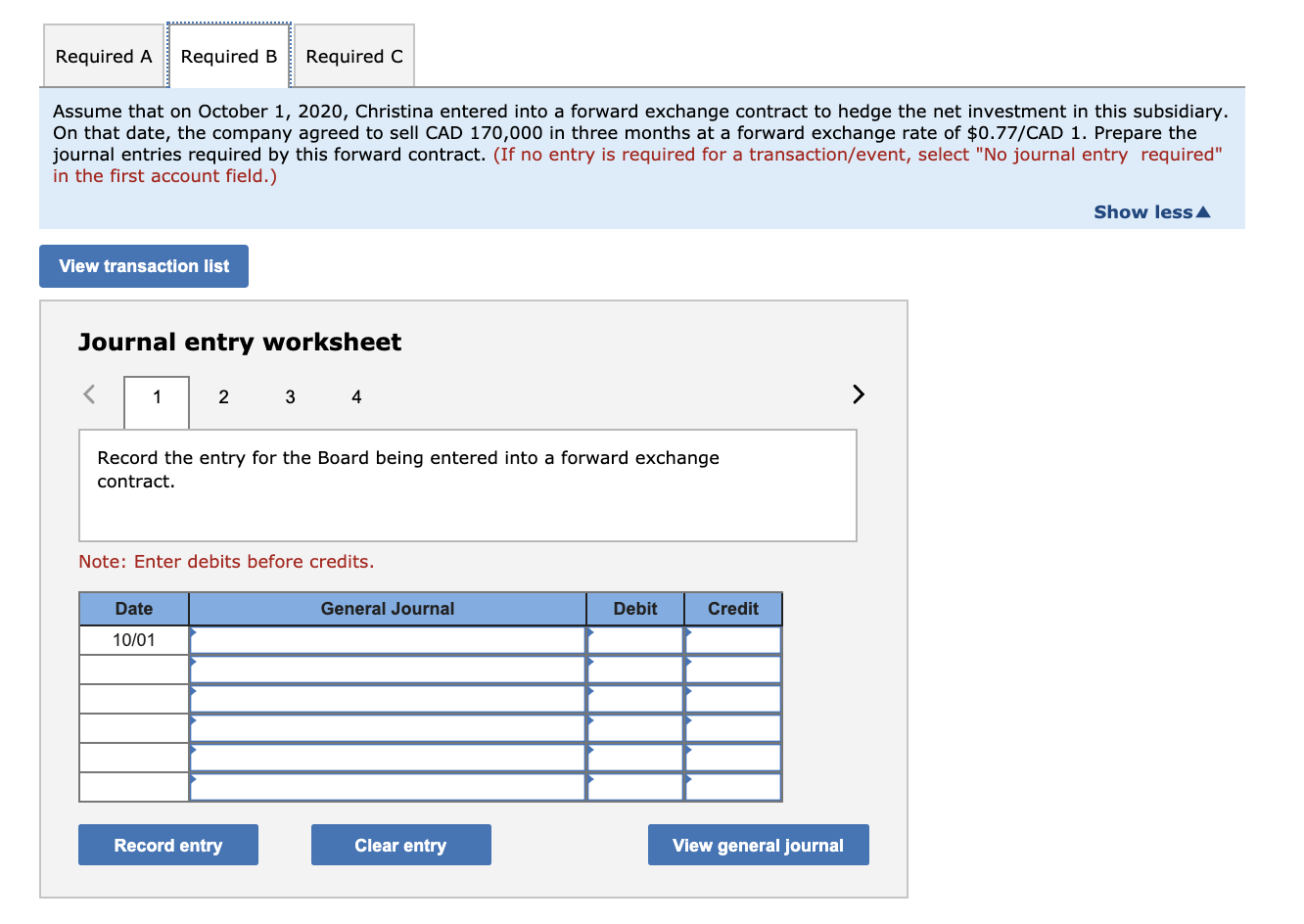Image resolution: width=1304 pixels, height=924 pixels.
Task: Click the Debit field on the first row
Action: [634, 638]
